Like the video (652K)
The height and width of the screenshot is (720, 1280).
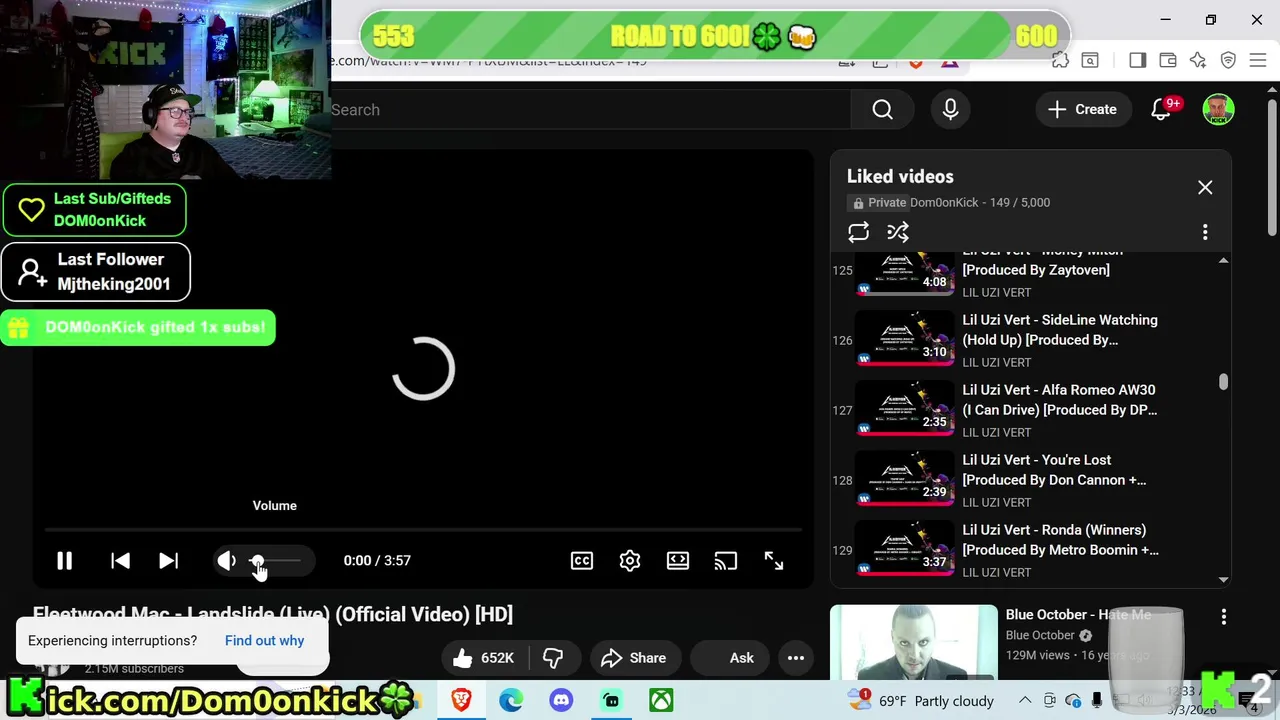click(483, 658)
